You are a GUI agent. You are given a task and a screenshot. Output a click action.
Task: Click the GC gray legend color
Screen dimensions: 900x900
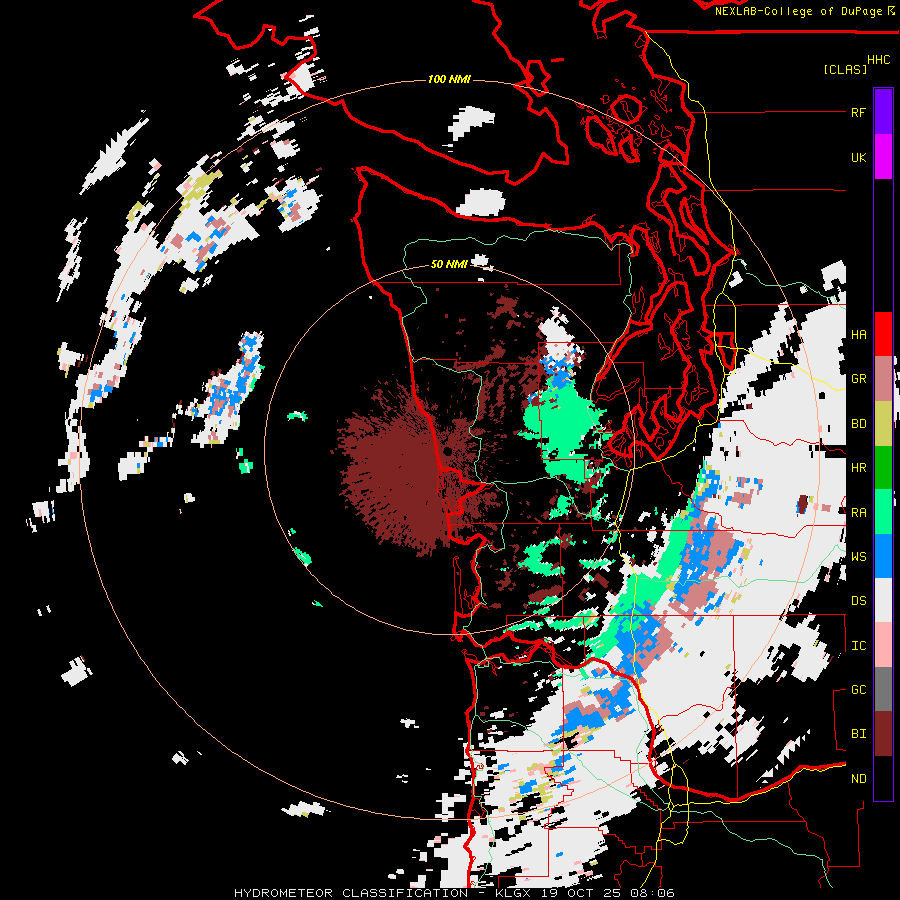[883, 689]
